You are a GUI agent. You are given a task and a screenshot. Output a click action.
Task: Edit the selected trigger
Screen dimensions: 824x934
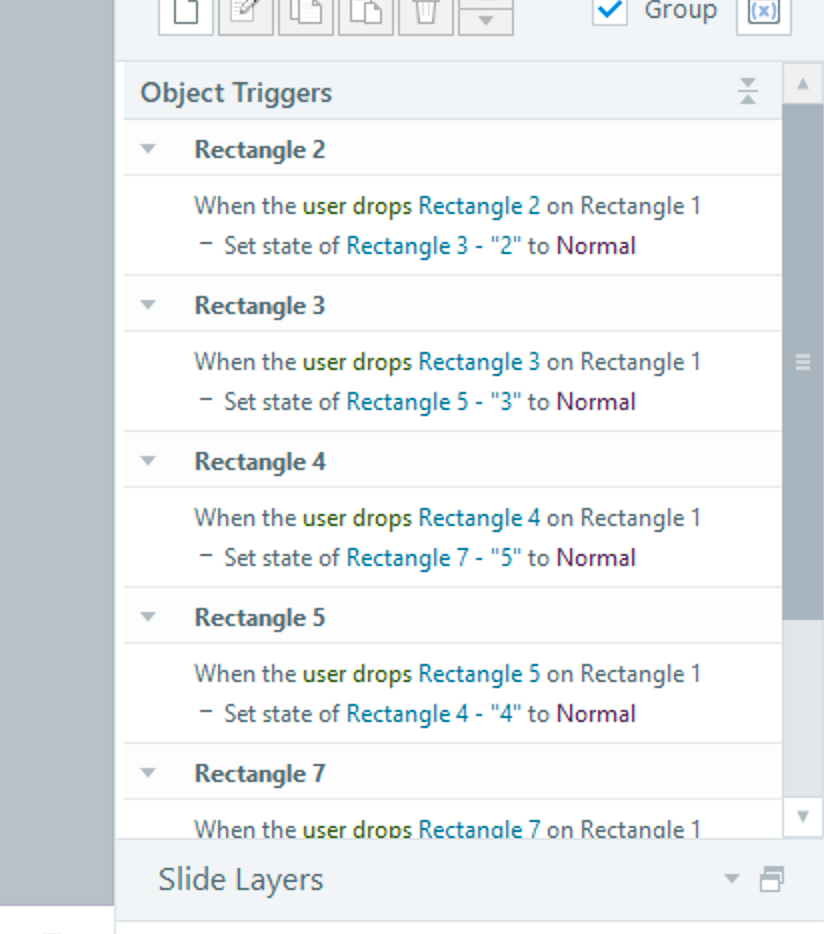(246, 14)
